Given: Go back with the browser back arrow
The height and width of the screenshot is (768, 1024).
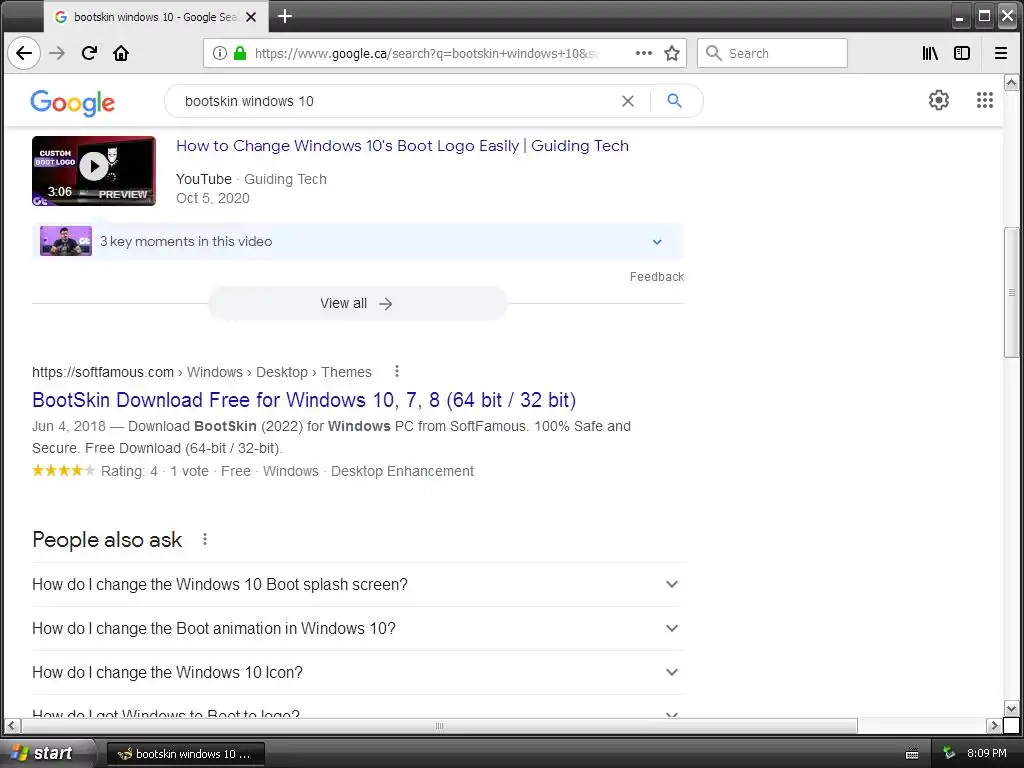Looking at the screenshot, I should tap(24, 54).
